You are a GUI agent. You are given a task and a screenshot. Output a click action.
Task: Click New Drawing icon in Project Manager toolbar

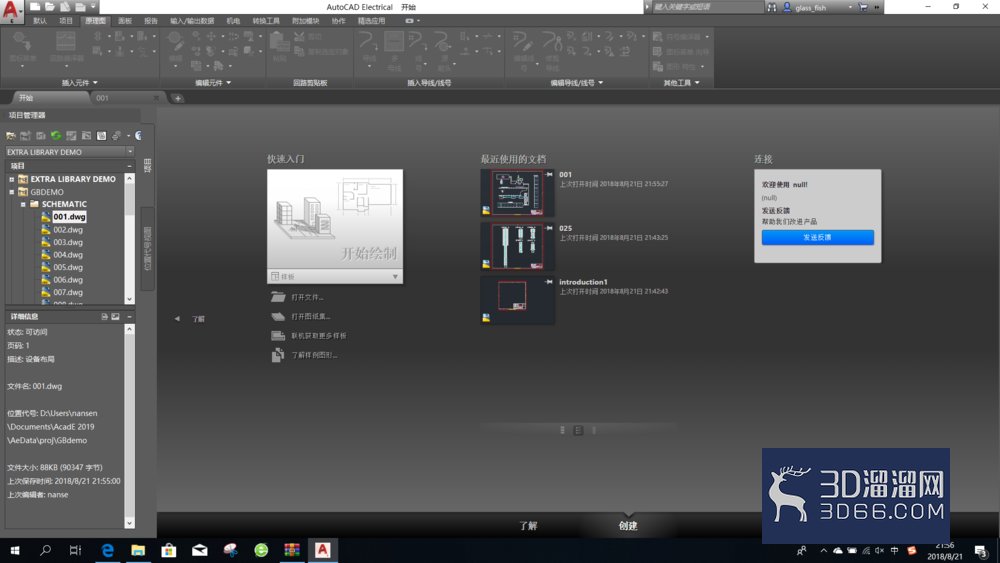click(41, 136)
